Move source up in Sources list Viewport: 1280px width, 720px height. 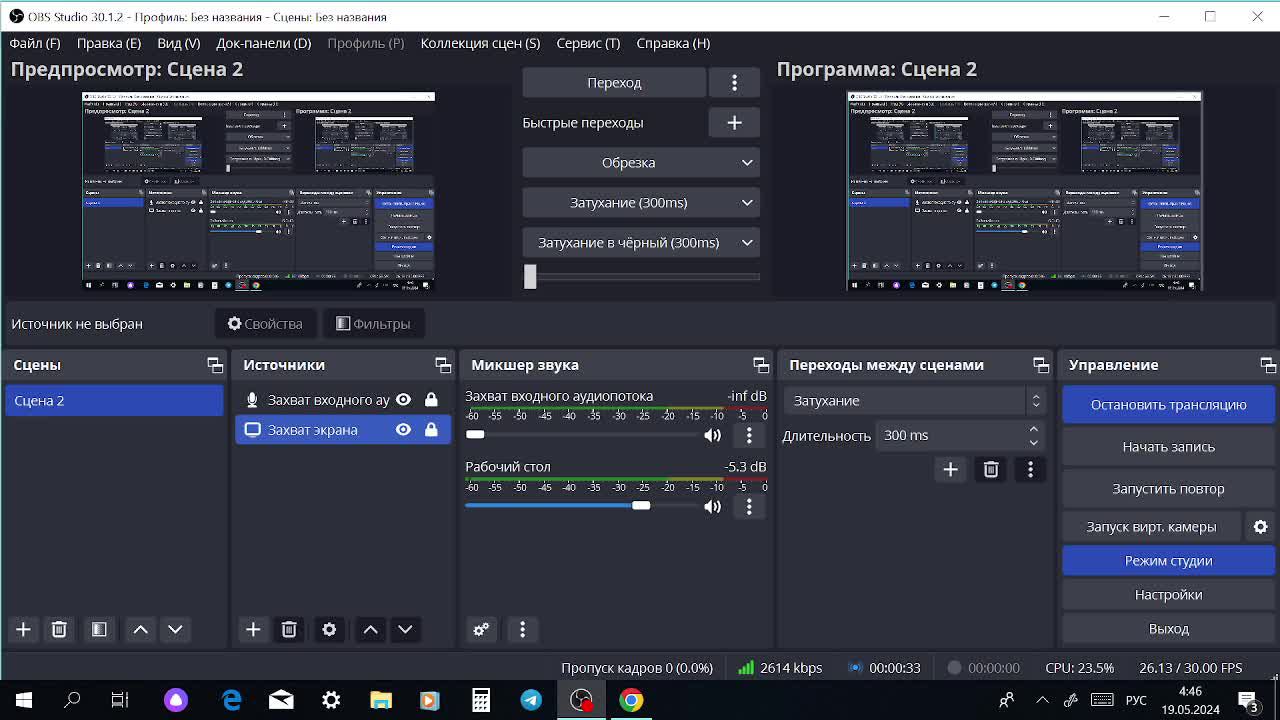tap(371, 629)
